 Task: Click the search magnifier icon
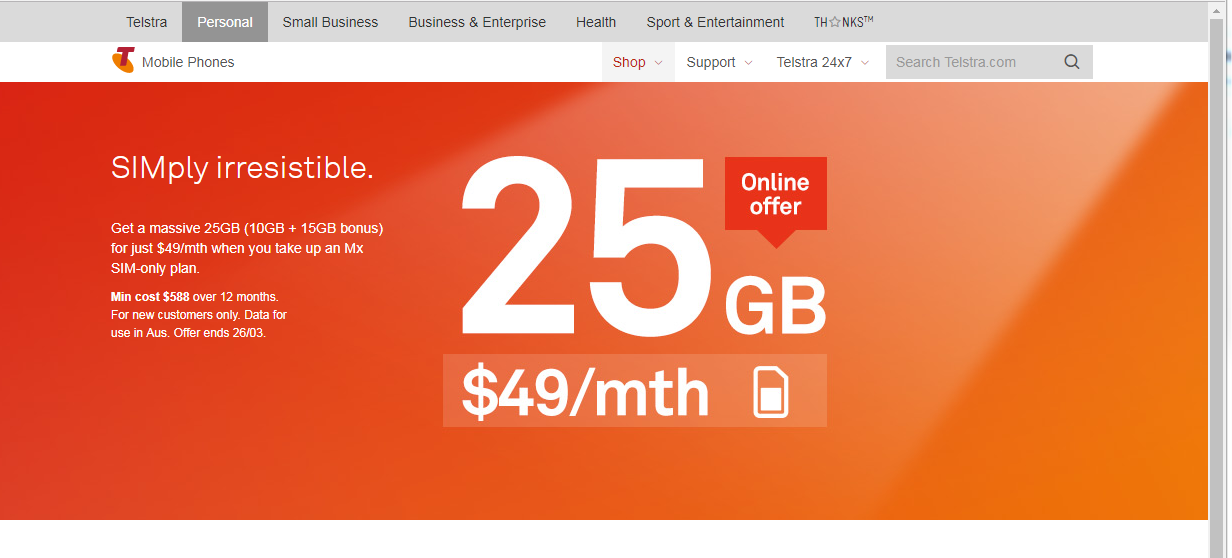[1072, 62]
